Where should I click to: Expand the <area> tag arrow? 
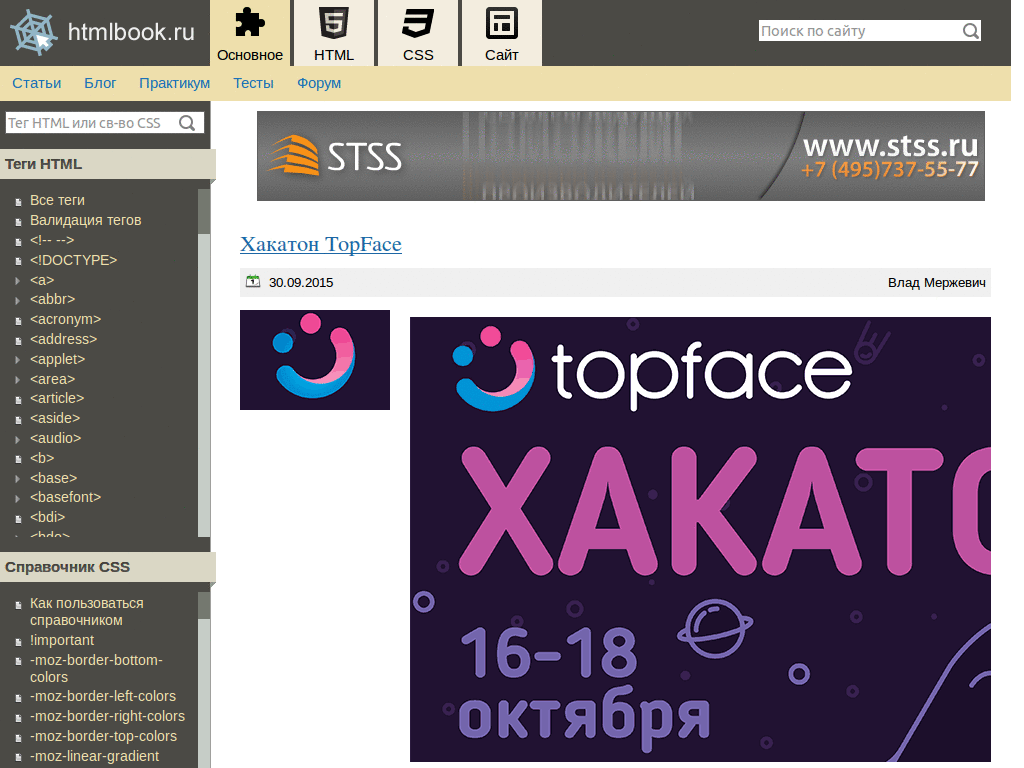click(x=18, y=379)
